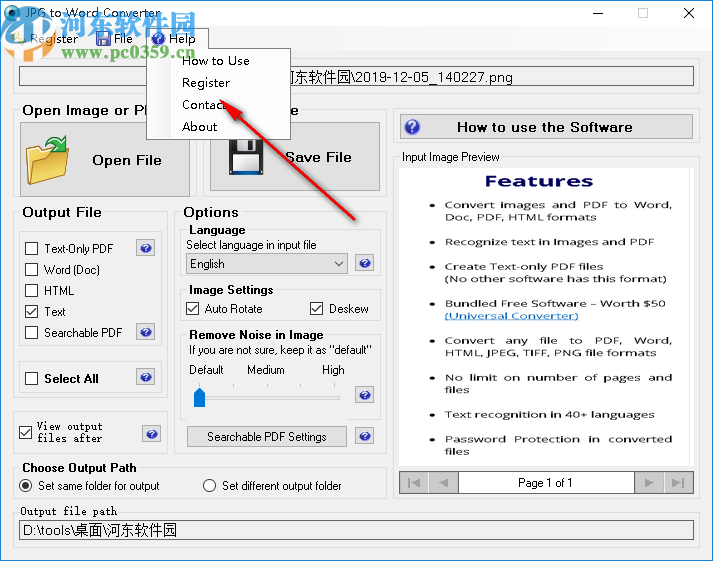Click help icon beside noise slider
Screen dimensions: 713x561
point(365,395)
